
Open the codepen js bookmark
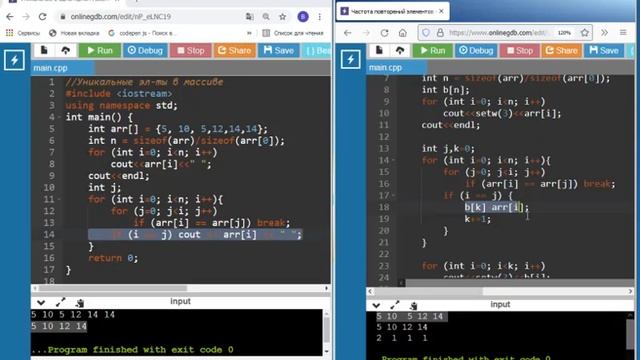pyautogui.click(x=141, y=33)
